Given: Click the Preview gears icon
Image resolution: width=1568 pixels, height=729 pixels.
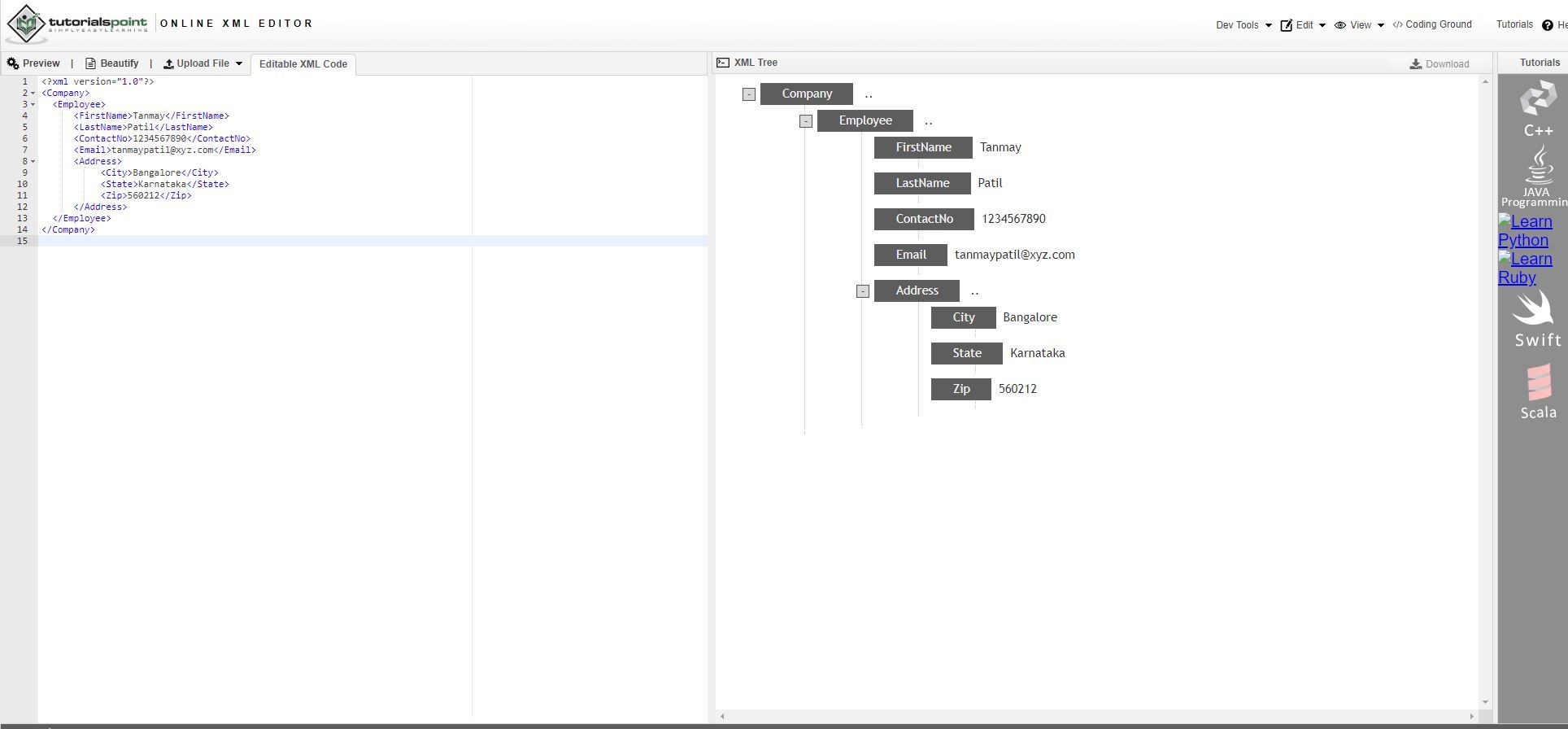Looking at the screenshot, I should [x=13, y=63].
